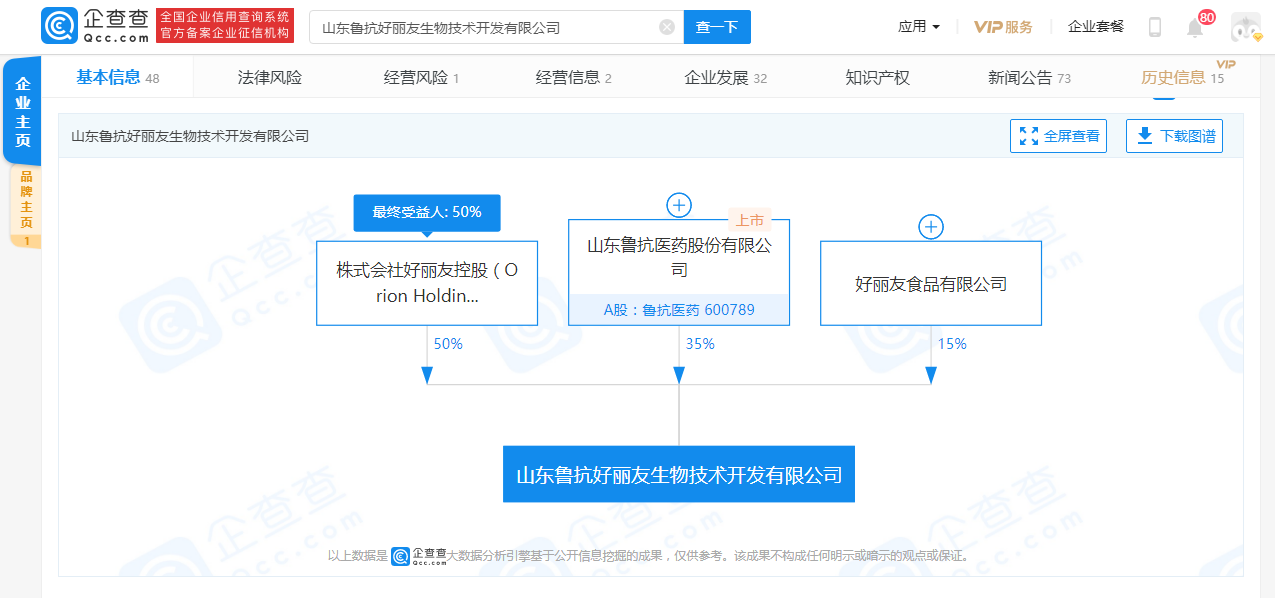Click the 查一下 search button
This screenshot has height=598, width=1275.
click(x=717, y=27)
